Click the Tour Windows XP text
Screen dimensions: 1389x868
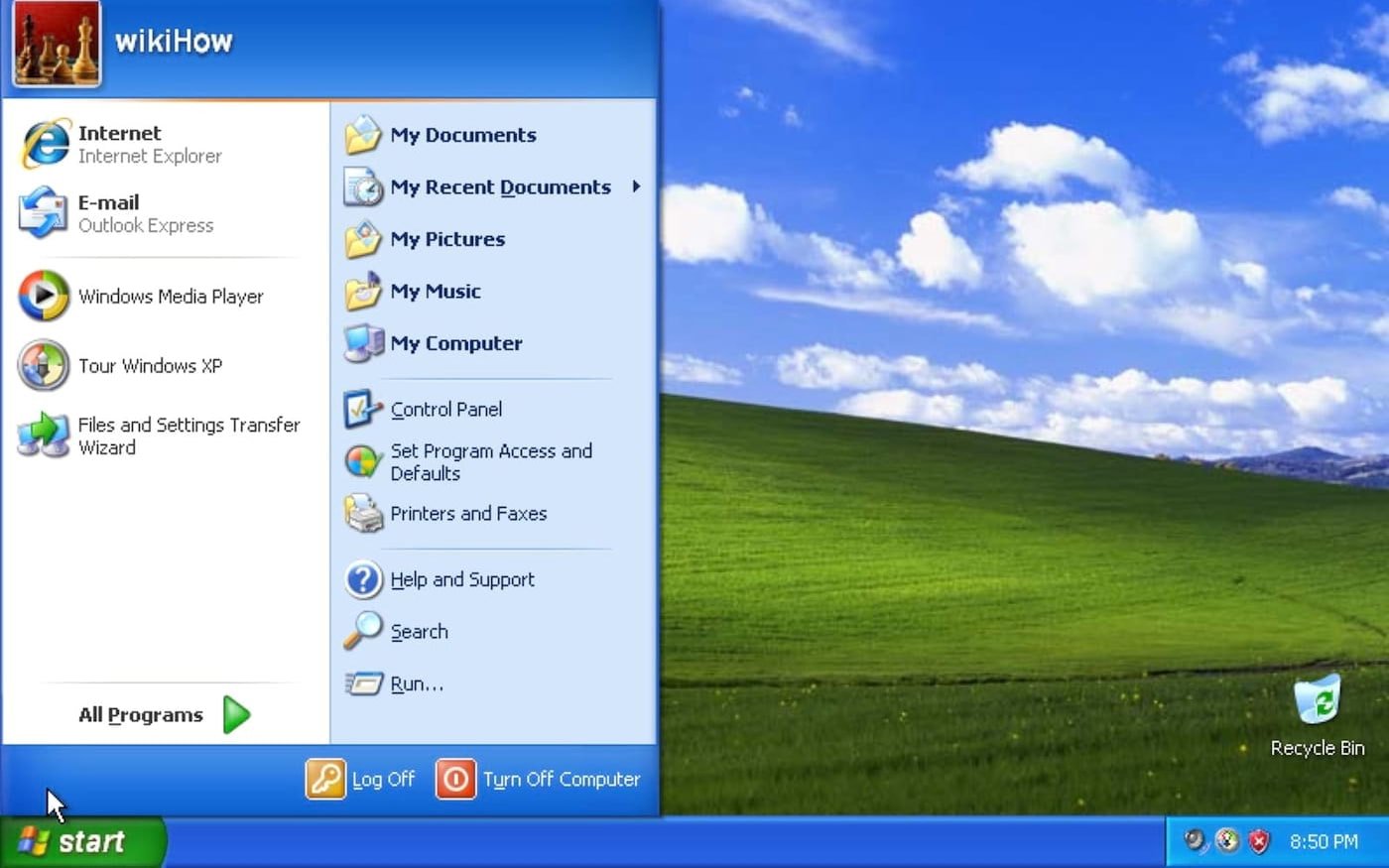pos(150,365)
